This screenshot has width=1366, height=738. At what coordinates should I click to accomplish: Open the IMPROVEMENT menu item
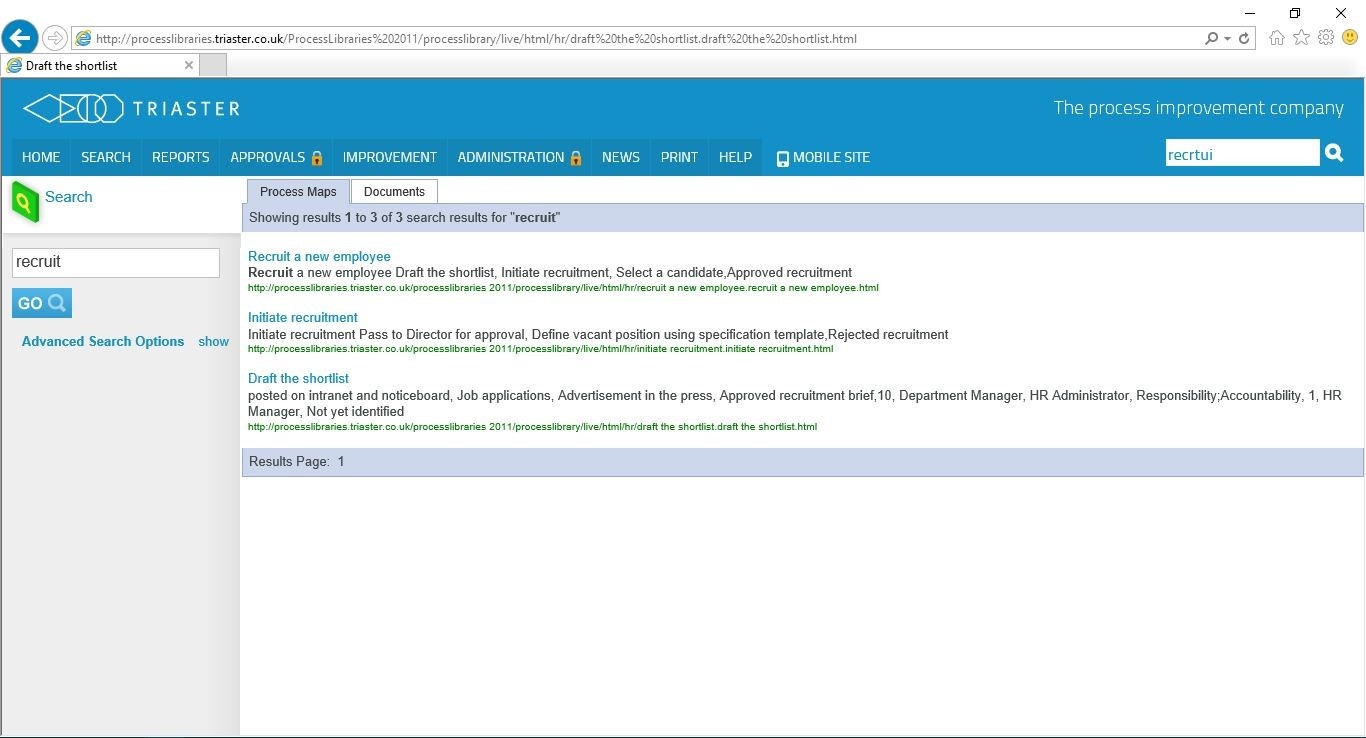pos(389,157)
